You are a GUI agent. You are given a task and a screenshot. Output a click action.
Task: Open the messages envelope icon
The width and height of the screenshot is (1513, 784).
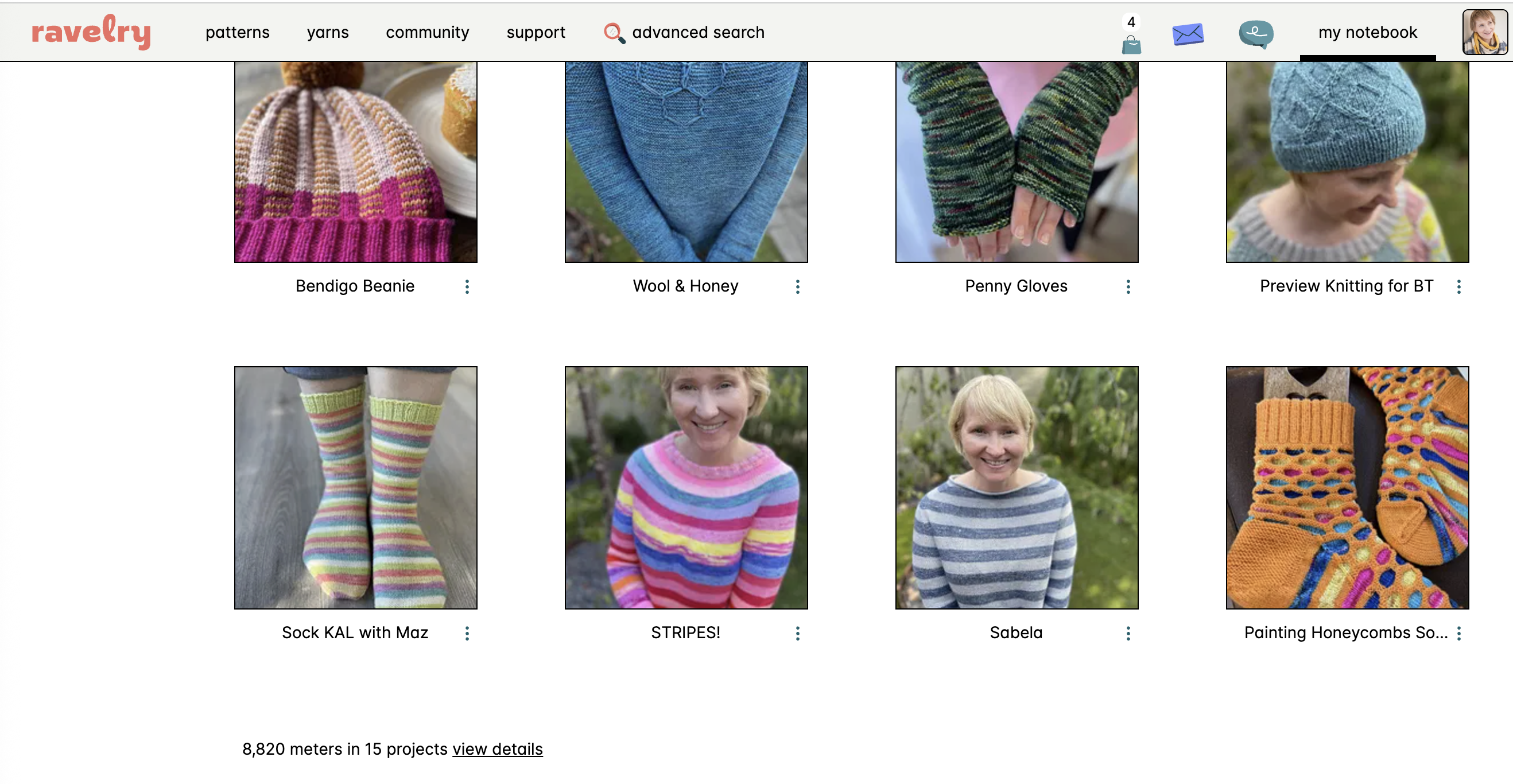pos(1188,34)
